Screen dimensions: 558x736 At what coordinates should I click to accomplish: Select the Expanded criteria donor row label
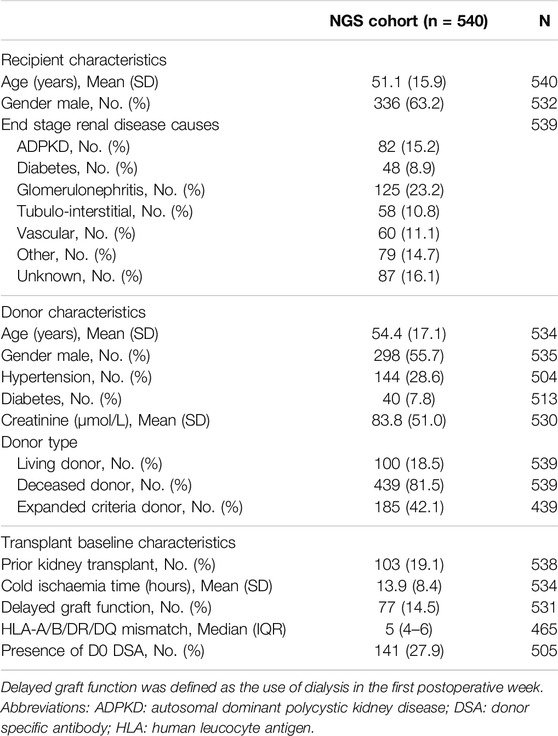click(x=130, y=507)
